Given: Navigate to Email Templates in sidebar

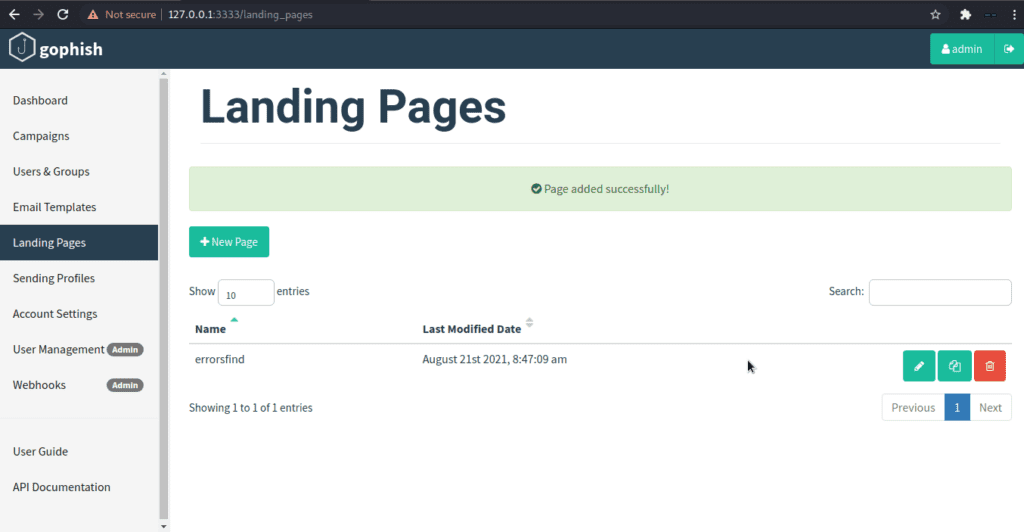Looking at the screenshot, I should tap(54, 207).
